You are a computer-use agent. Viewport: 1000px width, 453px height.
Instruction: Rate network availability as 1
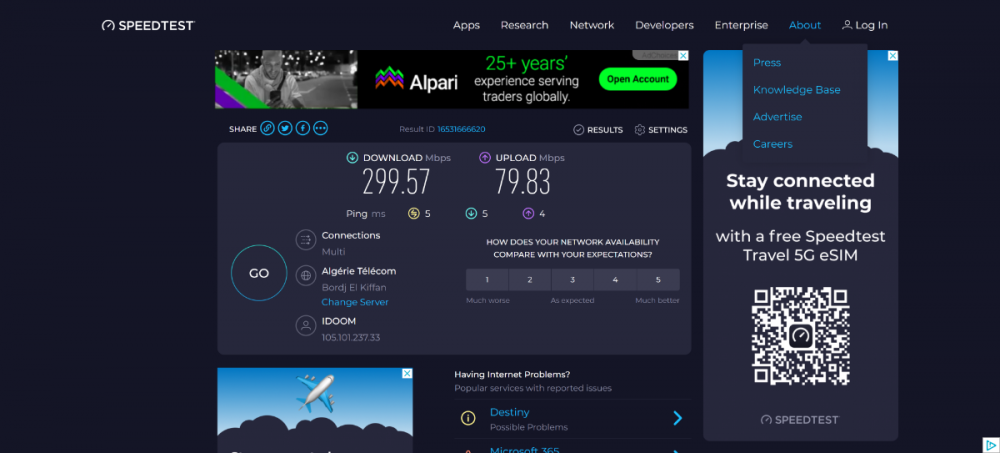click(x=487, y=280)
